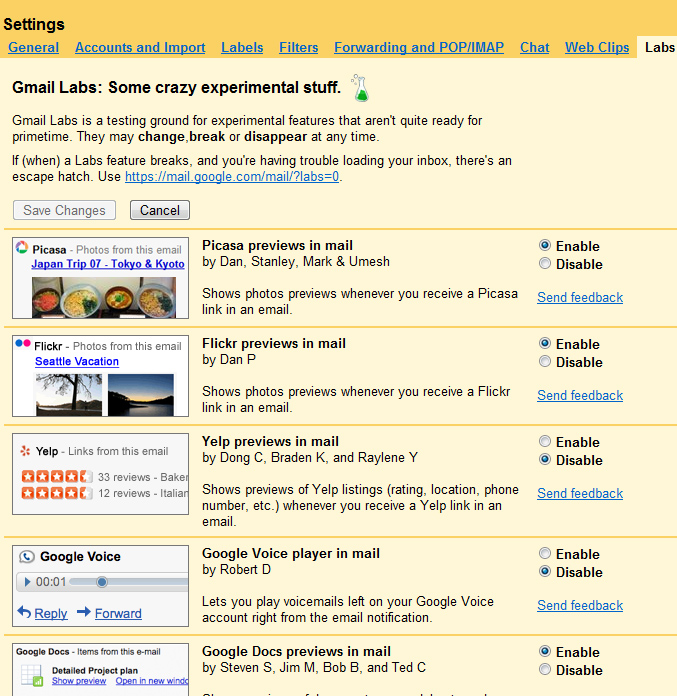Click the Settings page heading

[34, 24]
